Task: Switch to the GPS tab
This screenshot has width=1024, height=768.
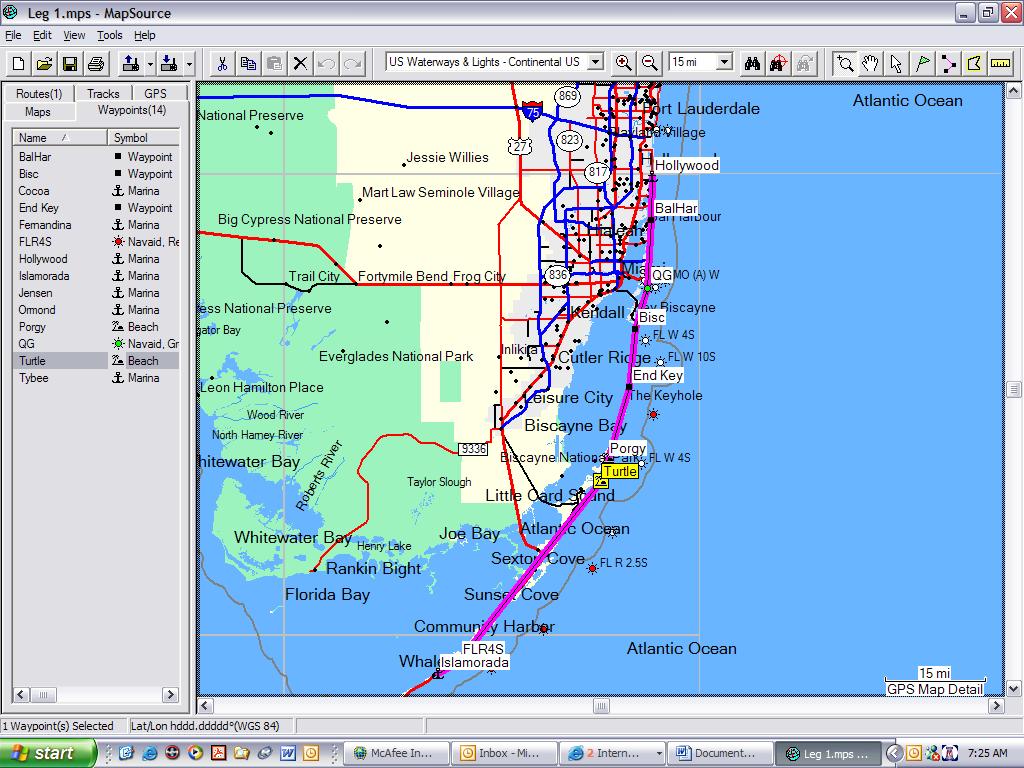Action: click(x=155, y=93)
